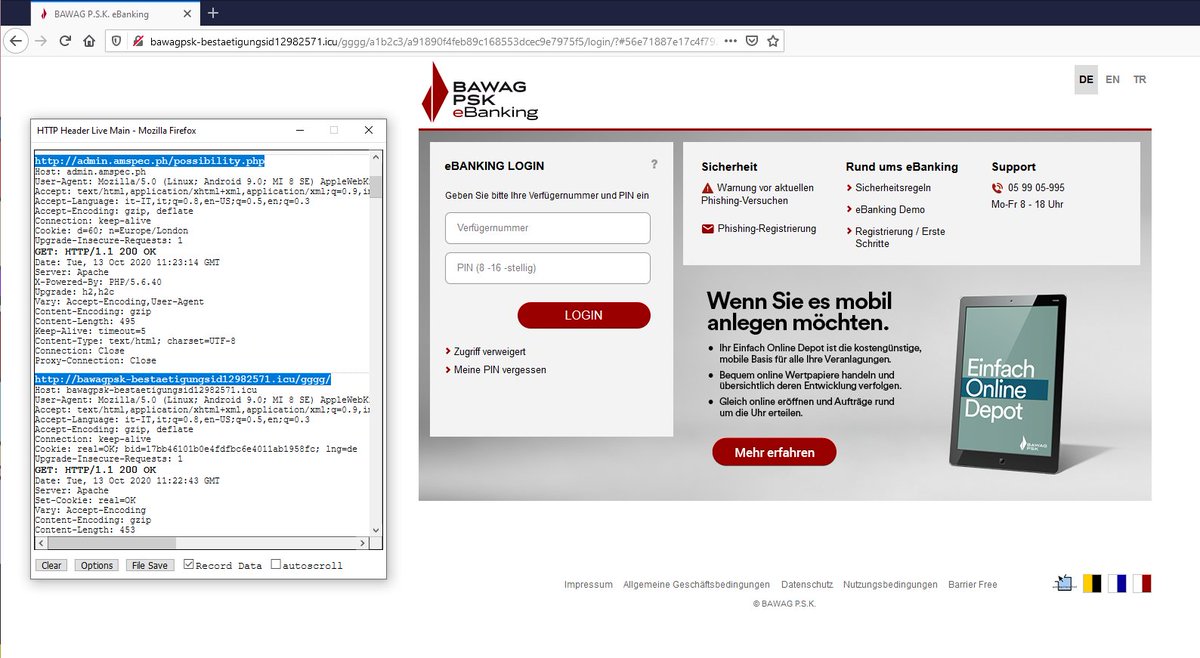The image size is (1200, 658).
Task: Open Barrier Free footer link
Action: pyautogui.click(x=973, y=585)
